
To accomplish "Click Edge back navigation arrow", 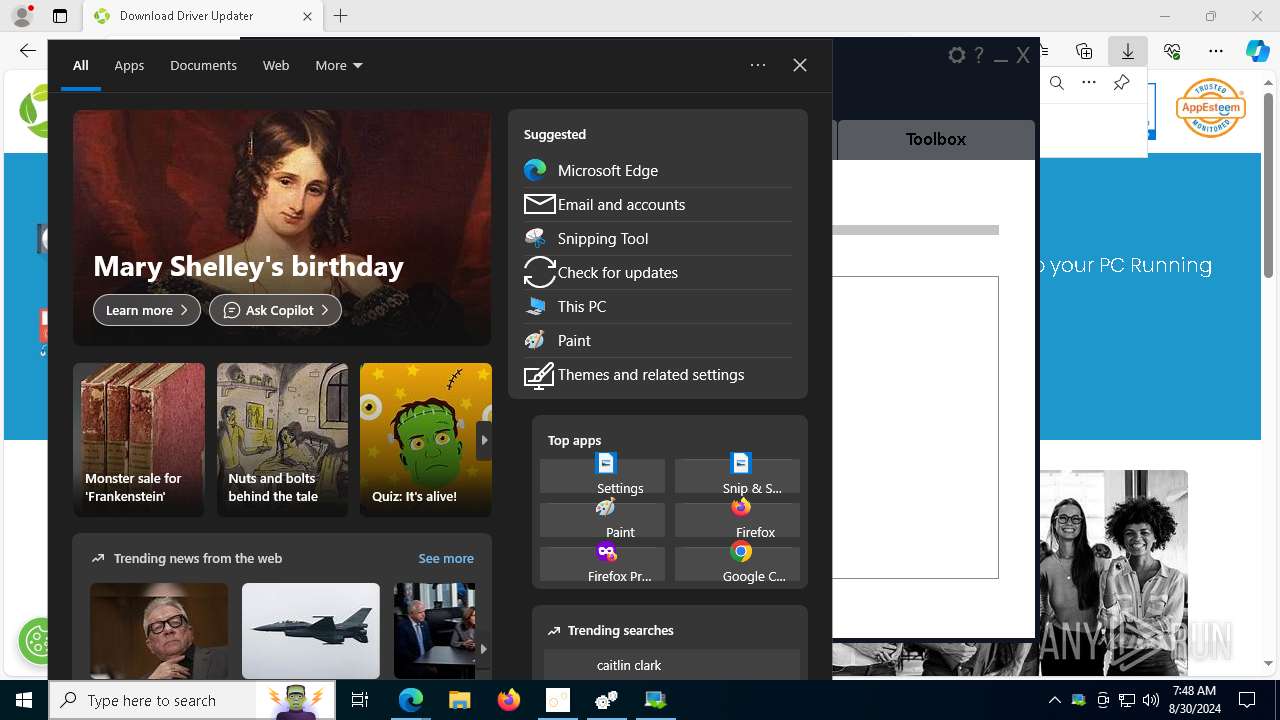I will (x=28, y=51).
